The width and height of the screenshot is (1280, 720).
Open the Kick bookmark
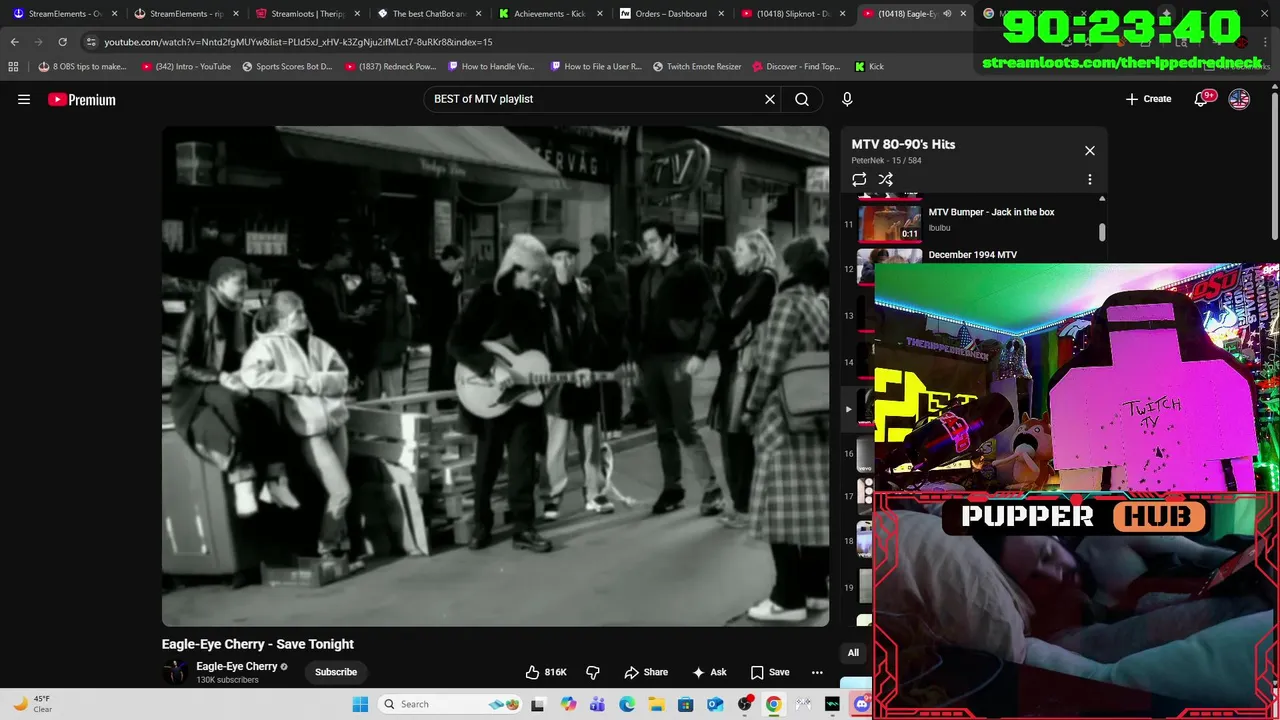coord(869,66)
